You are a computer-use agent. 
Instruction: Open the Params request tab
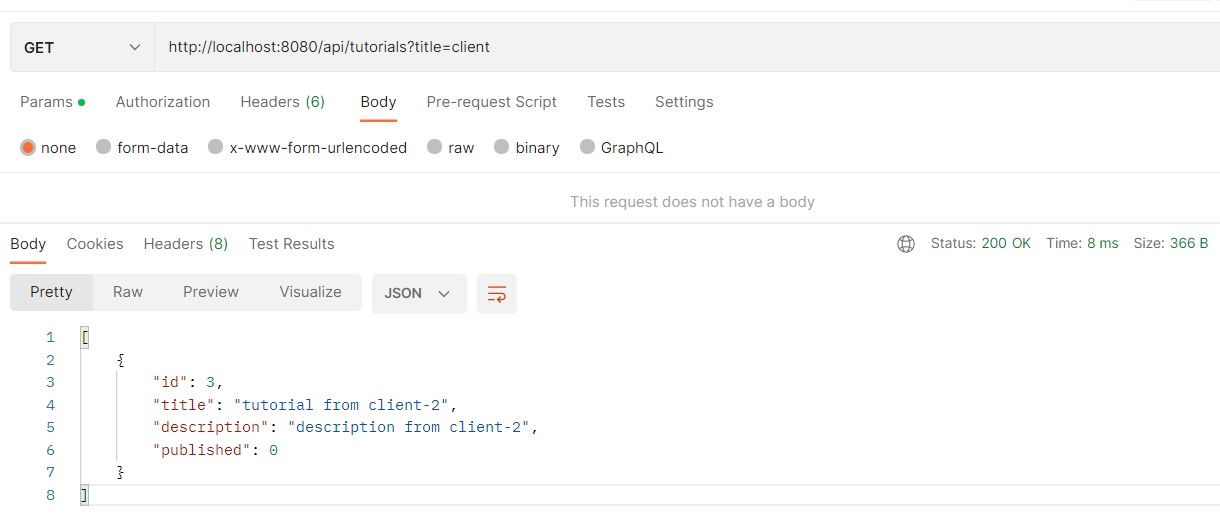[52, 102]
